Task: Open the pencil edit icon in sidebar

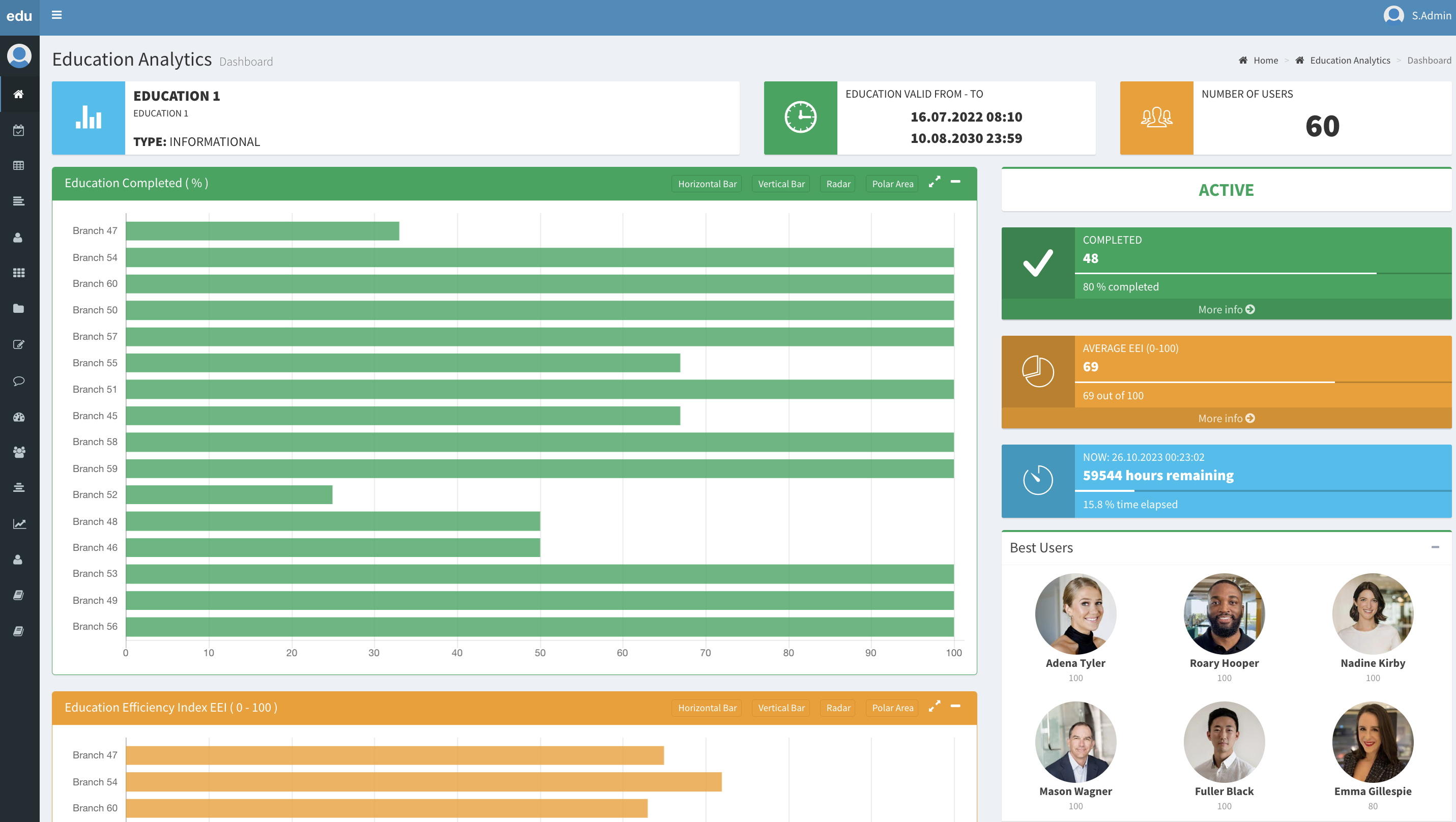Action: [x=19, y=344]
